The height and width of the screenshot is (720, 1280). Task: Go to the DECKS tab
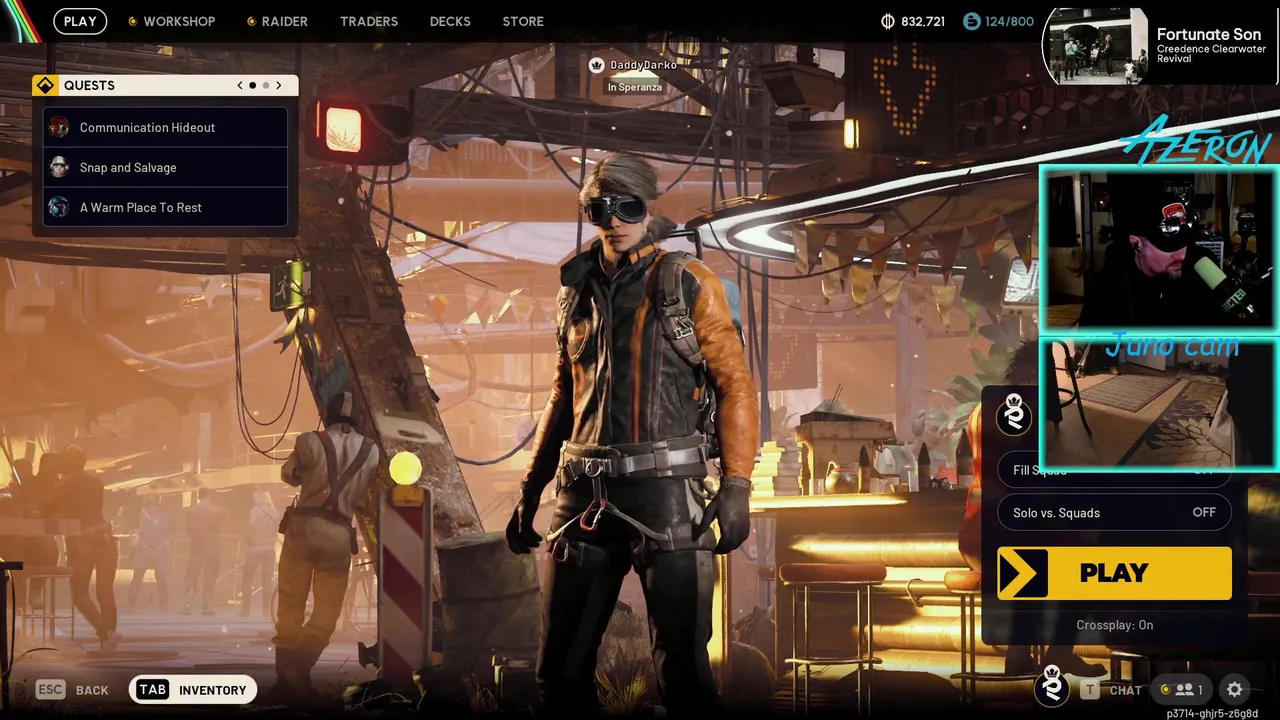pyautogui.click(x=450, y=21)
